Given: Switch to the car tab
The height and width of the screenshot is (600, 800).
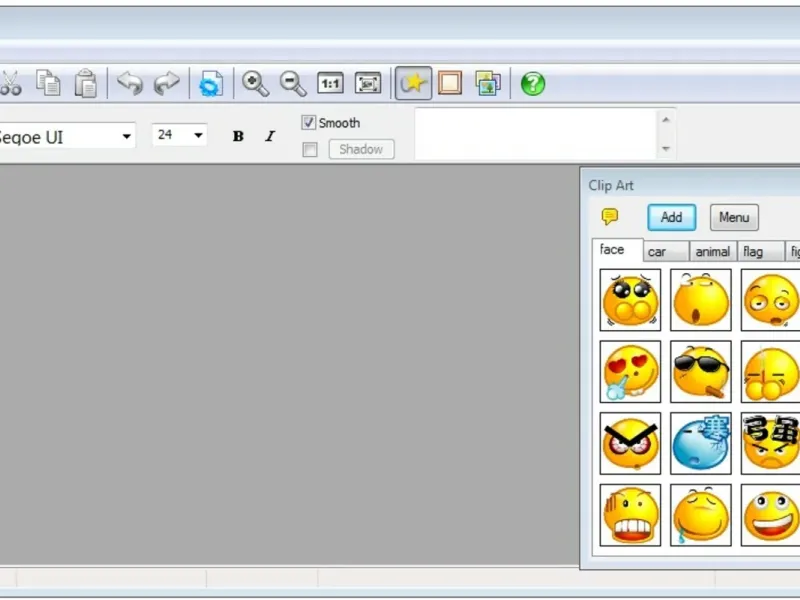Looking at the screenshot, I should pyautogui.click(x=666, y=252).
